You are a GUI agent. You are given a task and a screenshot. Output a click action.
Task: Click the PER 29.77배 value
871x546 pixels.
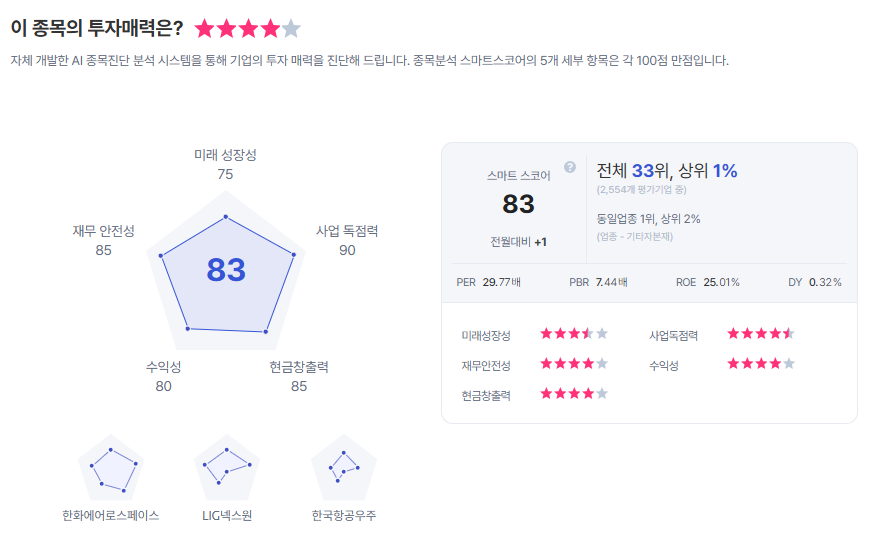501,282
